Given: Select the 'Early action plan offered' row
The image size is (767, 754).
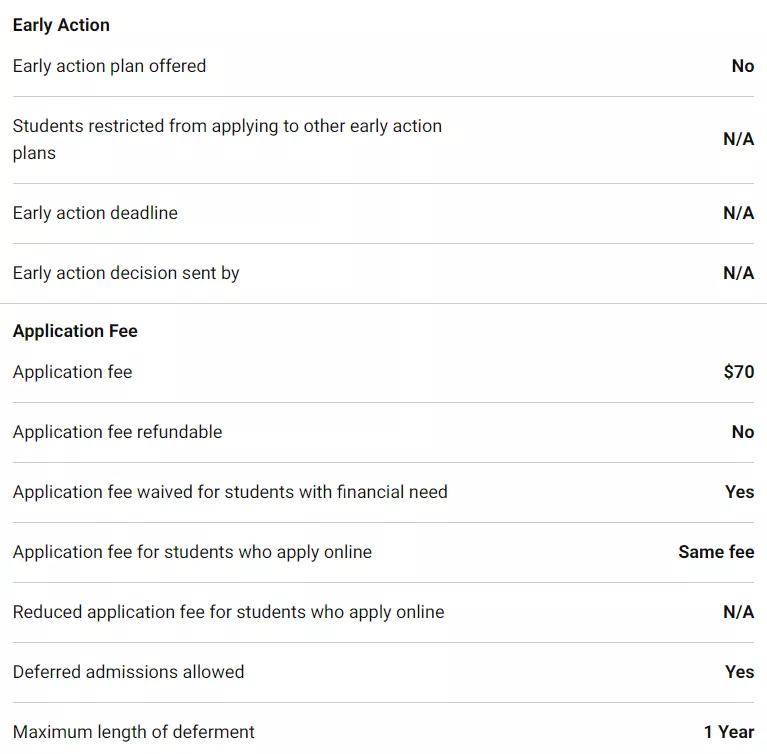Looking at the screenshot, I should 383,66.
